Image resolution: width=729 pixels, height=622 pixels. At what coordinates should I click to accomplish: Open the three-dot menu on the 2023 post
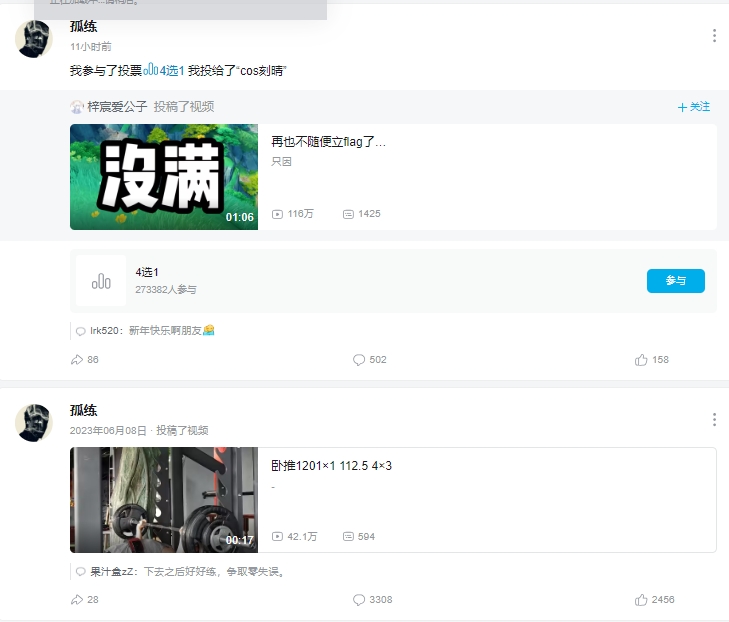[x=714, y=420]
